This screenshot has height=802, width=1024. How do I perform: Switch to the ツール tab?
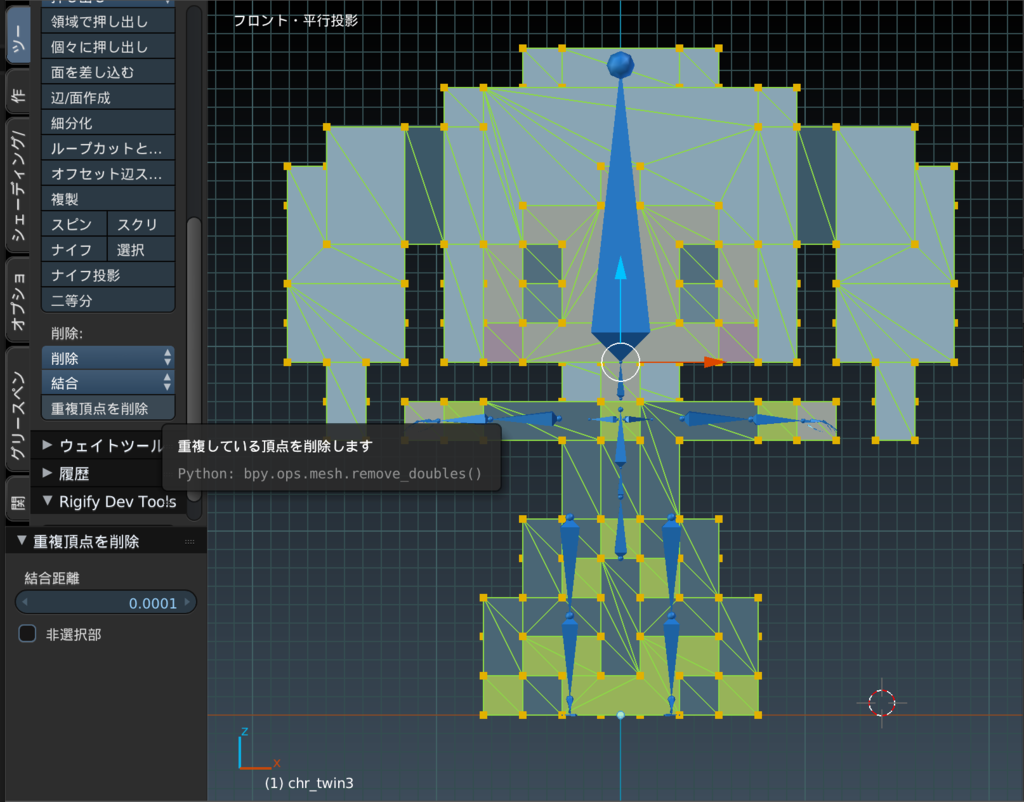18,35
